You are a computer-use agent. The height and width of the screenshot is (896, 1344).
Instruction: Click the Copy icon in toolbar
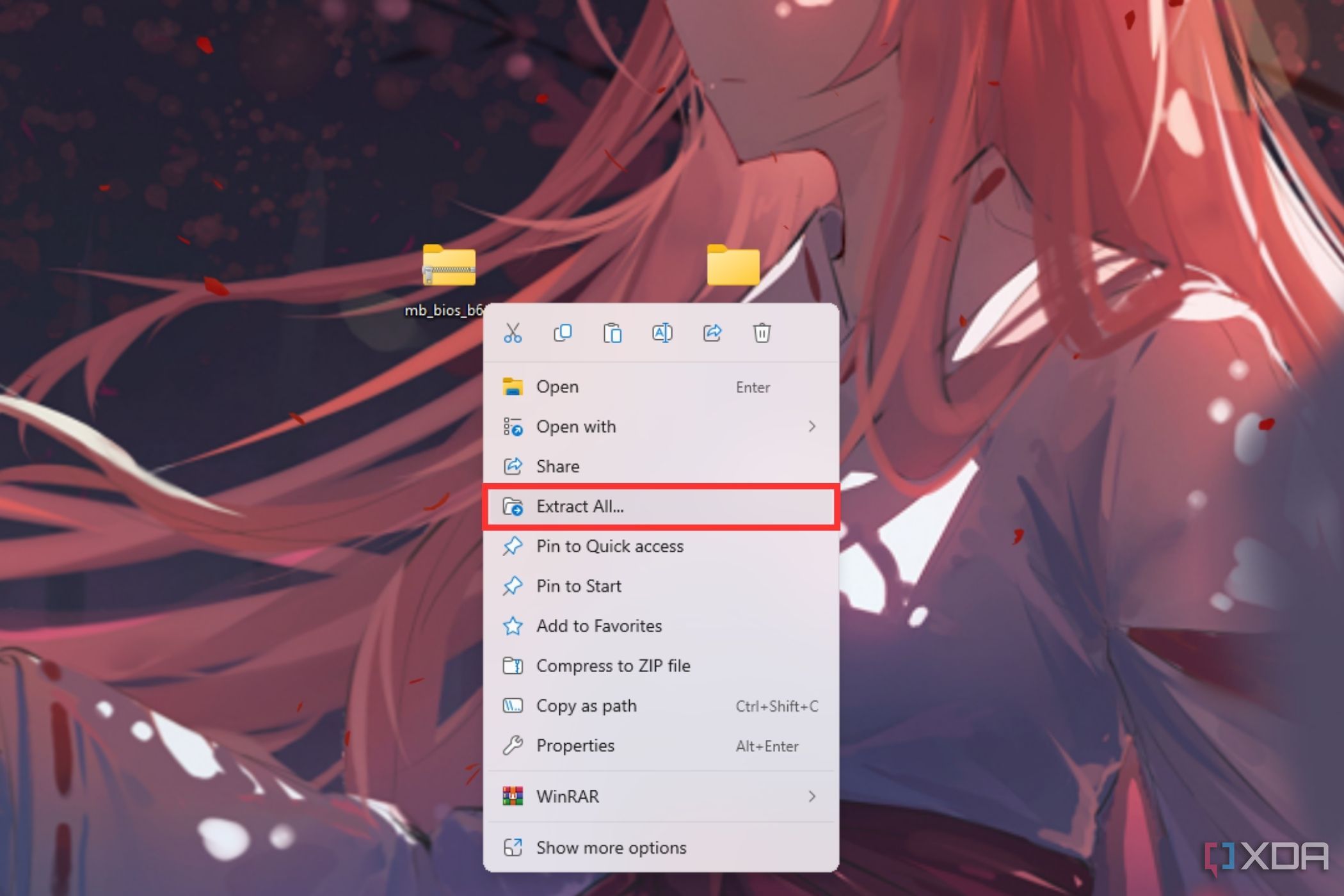click(562, 333)
